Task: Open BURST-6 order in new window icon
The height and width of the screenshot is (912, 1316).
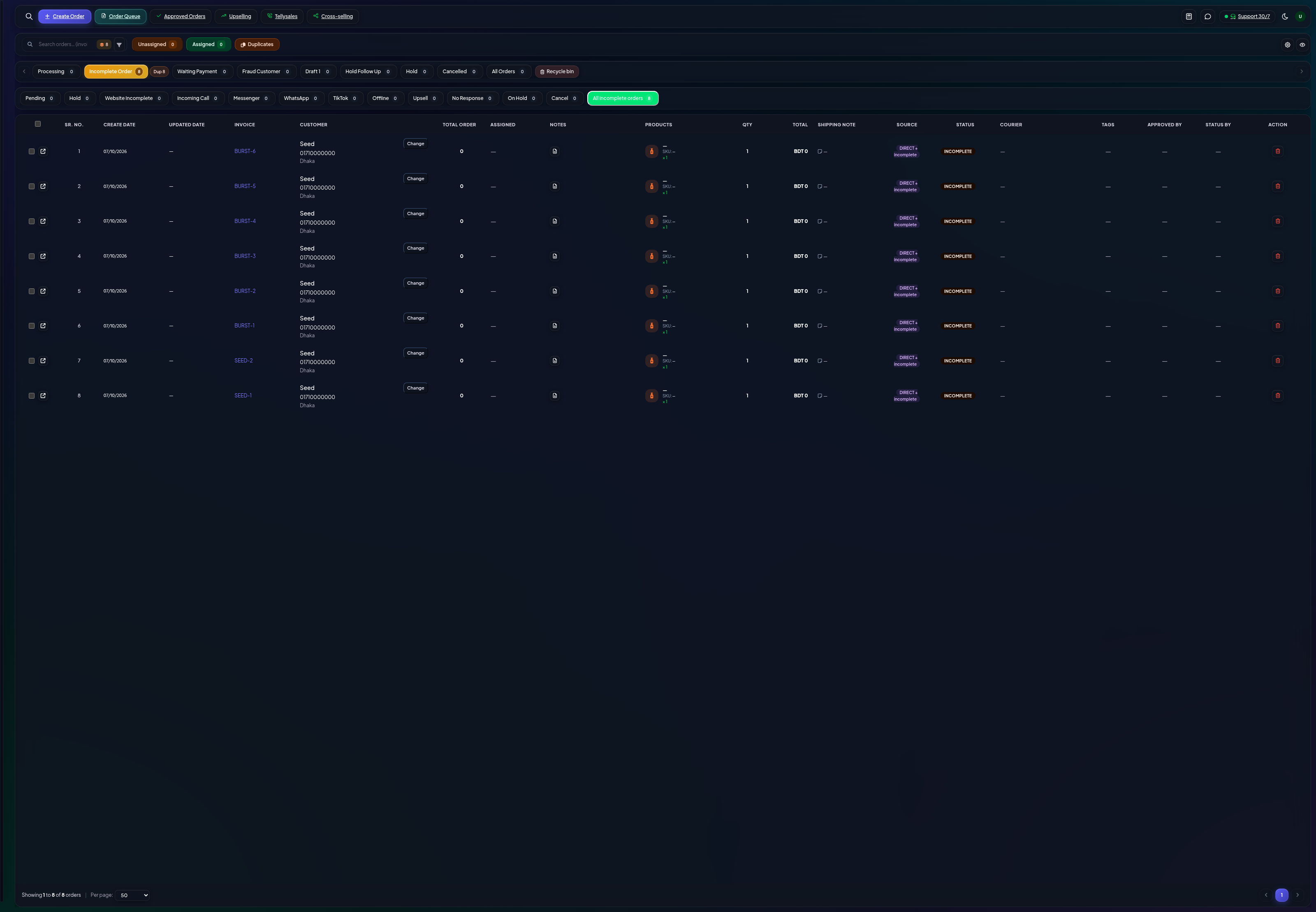Action: 43,151
